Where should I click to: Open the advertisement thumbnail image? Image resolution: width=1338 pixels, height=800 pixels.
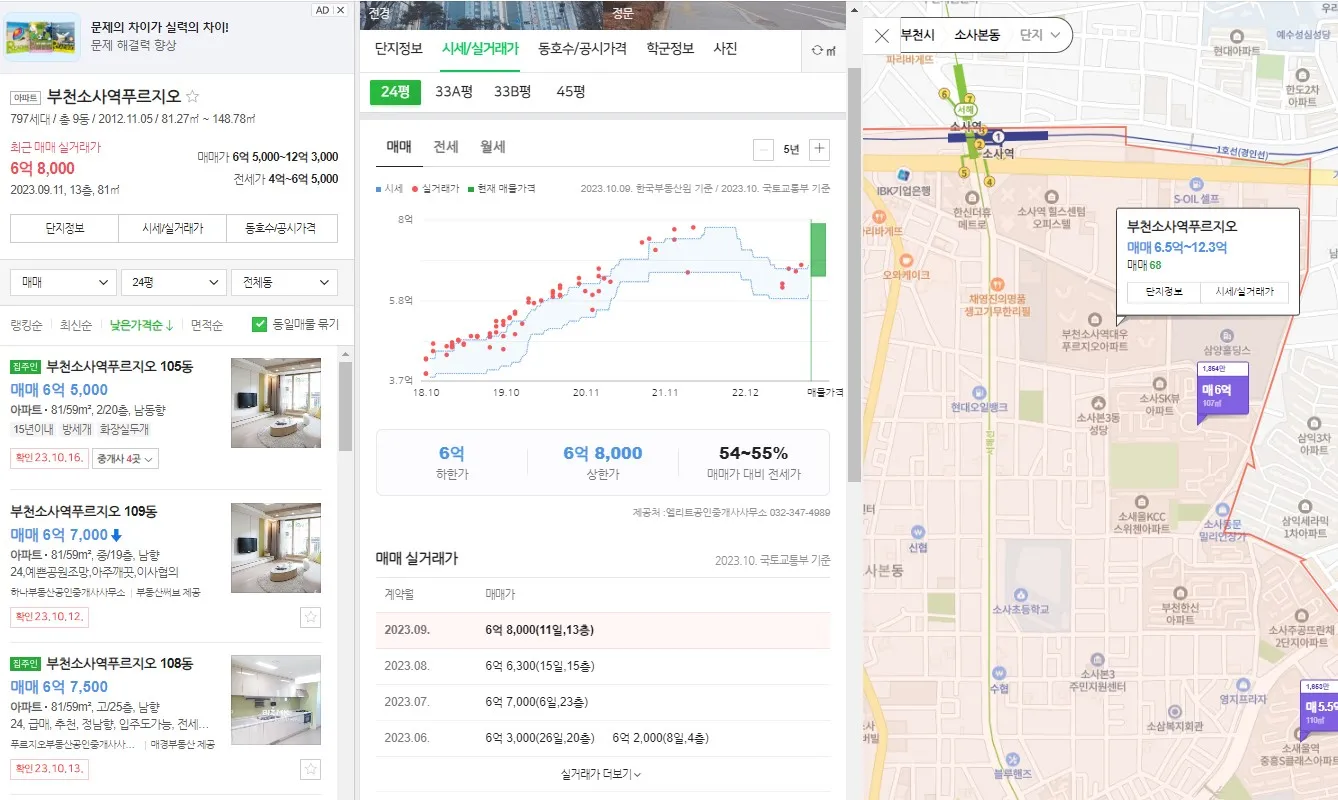pyautogui.click(x=42, y=37)
